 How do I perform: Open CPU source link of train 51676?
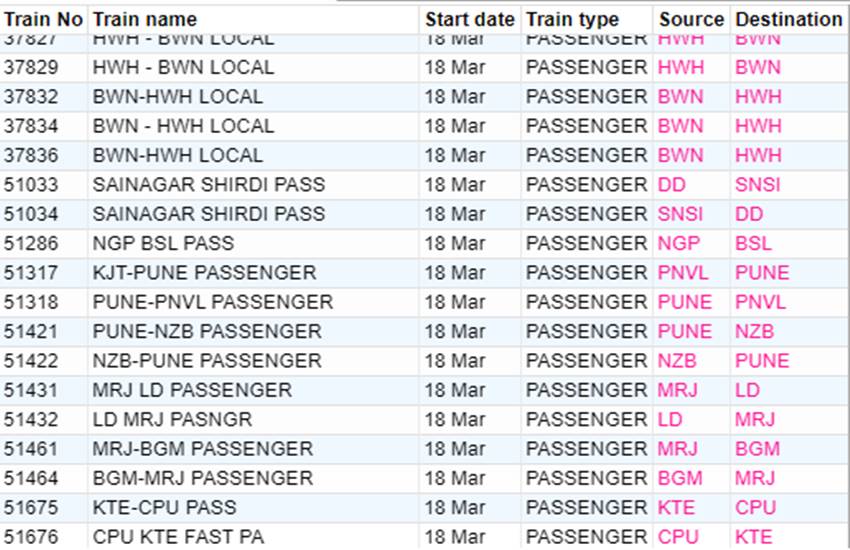678,536
